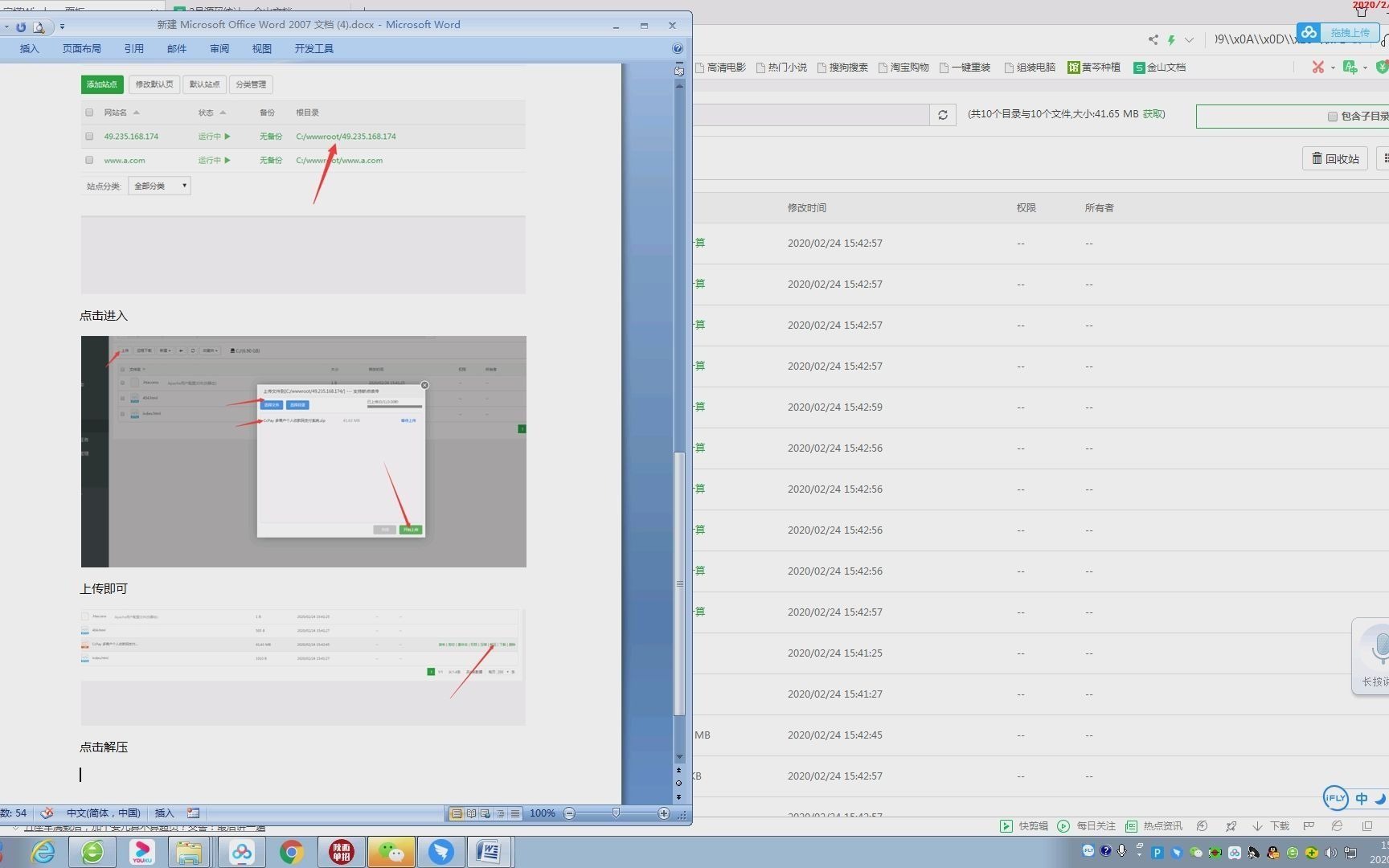Open the 开发工具 ribbon tab
This screenshot has width=1389, height=868.
313,48
